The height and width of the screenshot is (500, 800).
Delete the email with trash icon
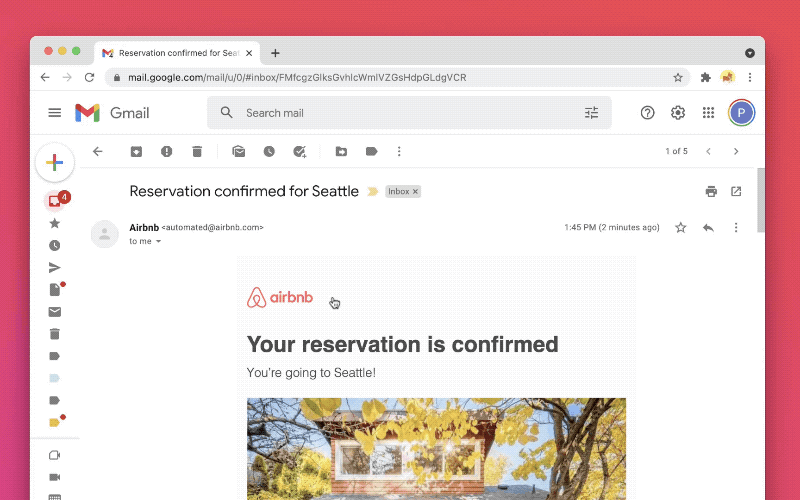[197, 152]
